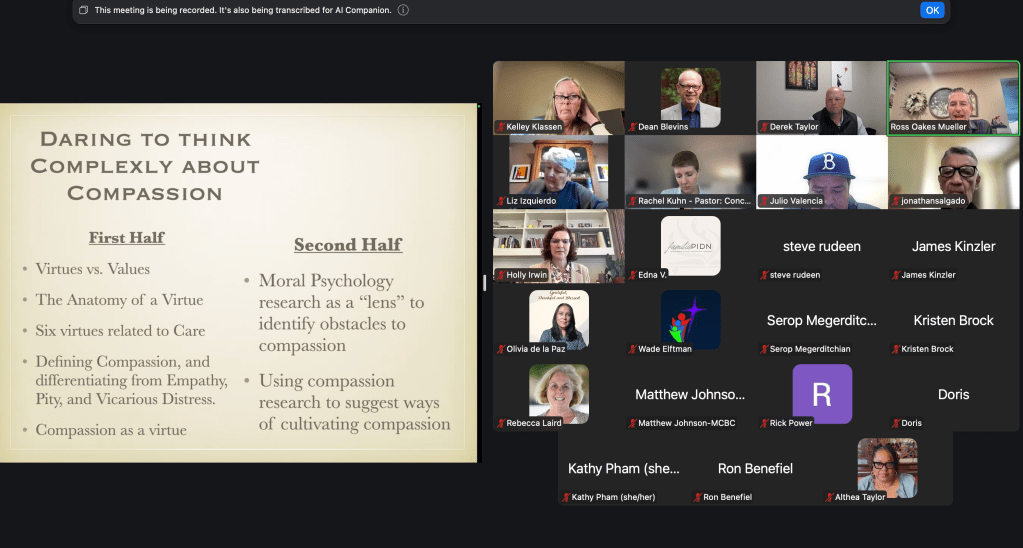The image size is (1023, 548).
Task: Click Rick Power's purple R avatar
Action: (x=822, y=394)
